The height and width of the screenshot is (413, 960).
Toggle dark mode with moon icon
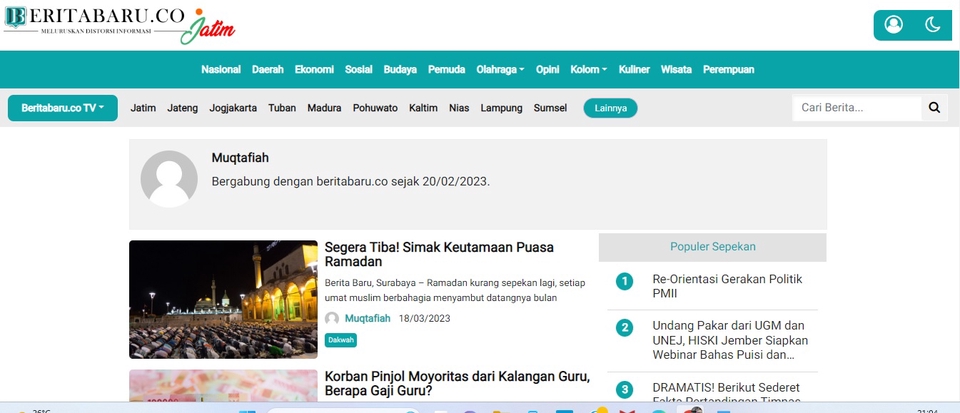(932, 24)
